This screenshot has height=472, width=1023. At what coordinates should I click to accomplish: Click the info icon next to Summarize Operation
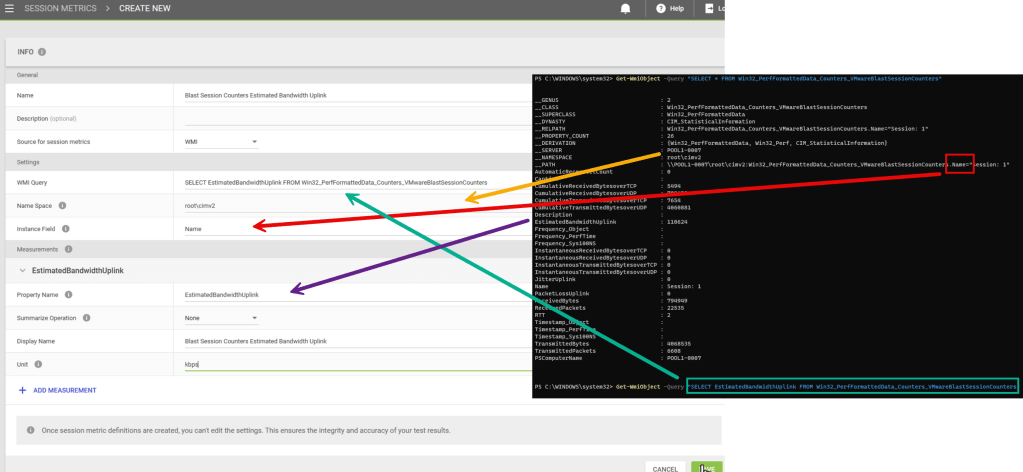[x=86, y=318]
